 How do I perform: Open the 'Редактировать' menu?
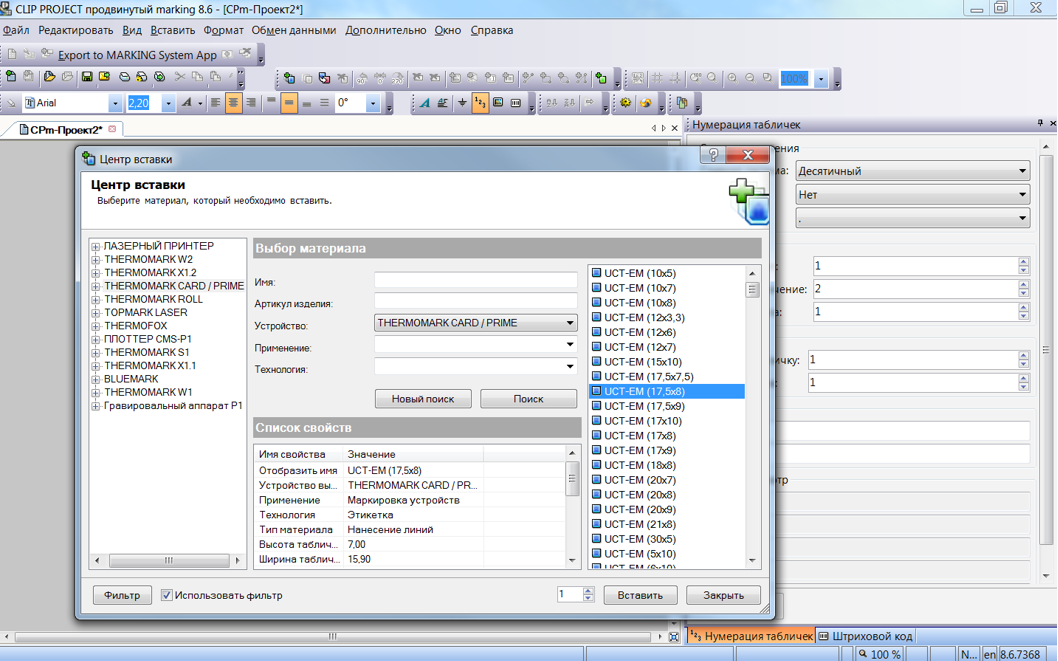(76, 30)
